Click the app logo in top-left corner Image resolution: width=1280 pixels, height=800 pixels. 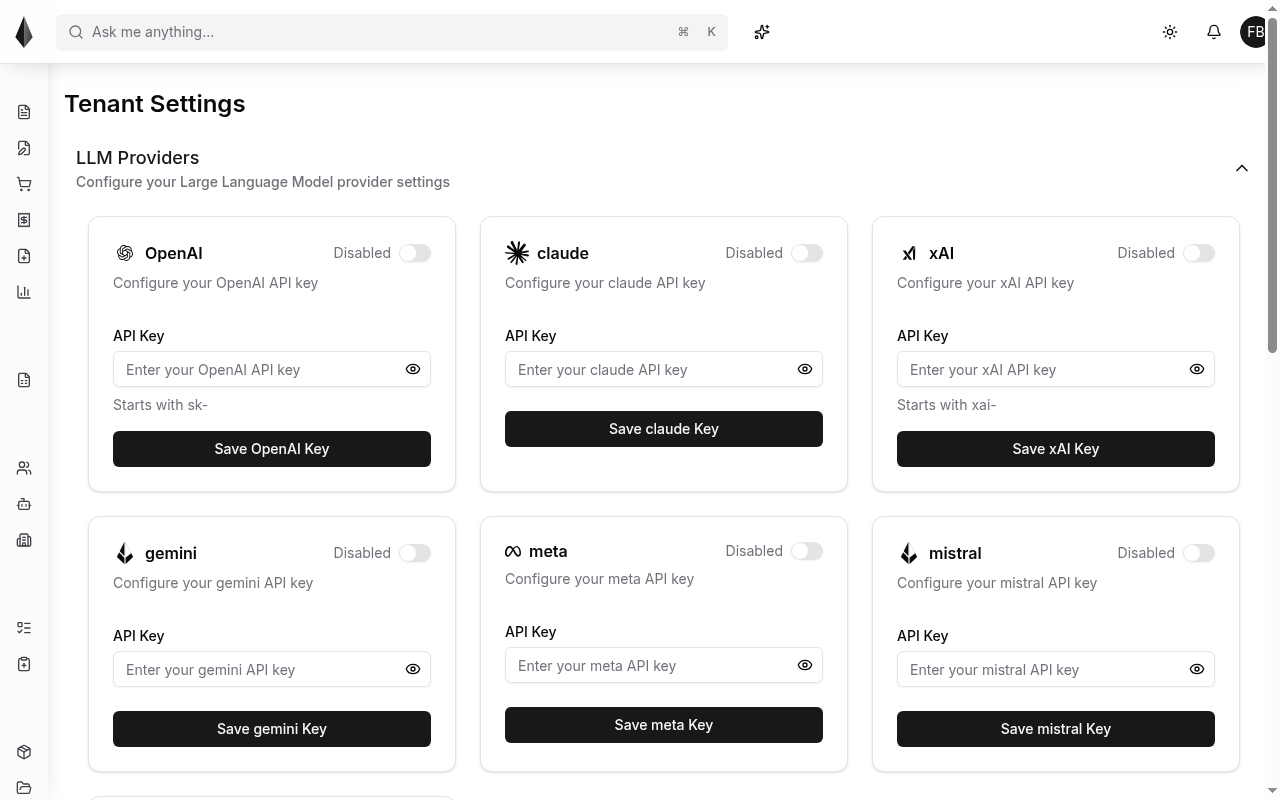(24, 32)
